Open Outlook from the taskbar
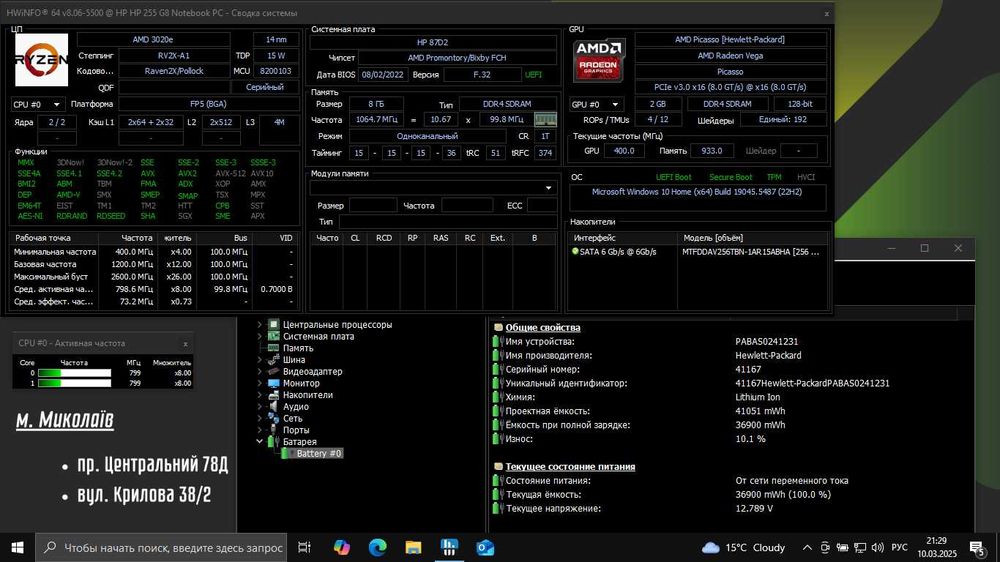Viewport: 1000px width, 562px height. coord(485,547)
